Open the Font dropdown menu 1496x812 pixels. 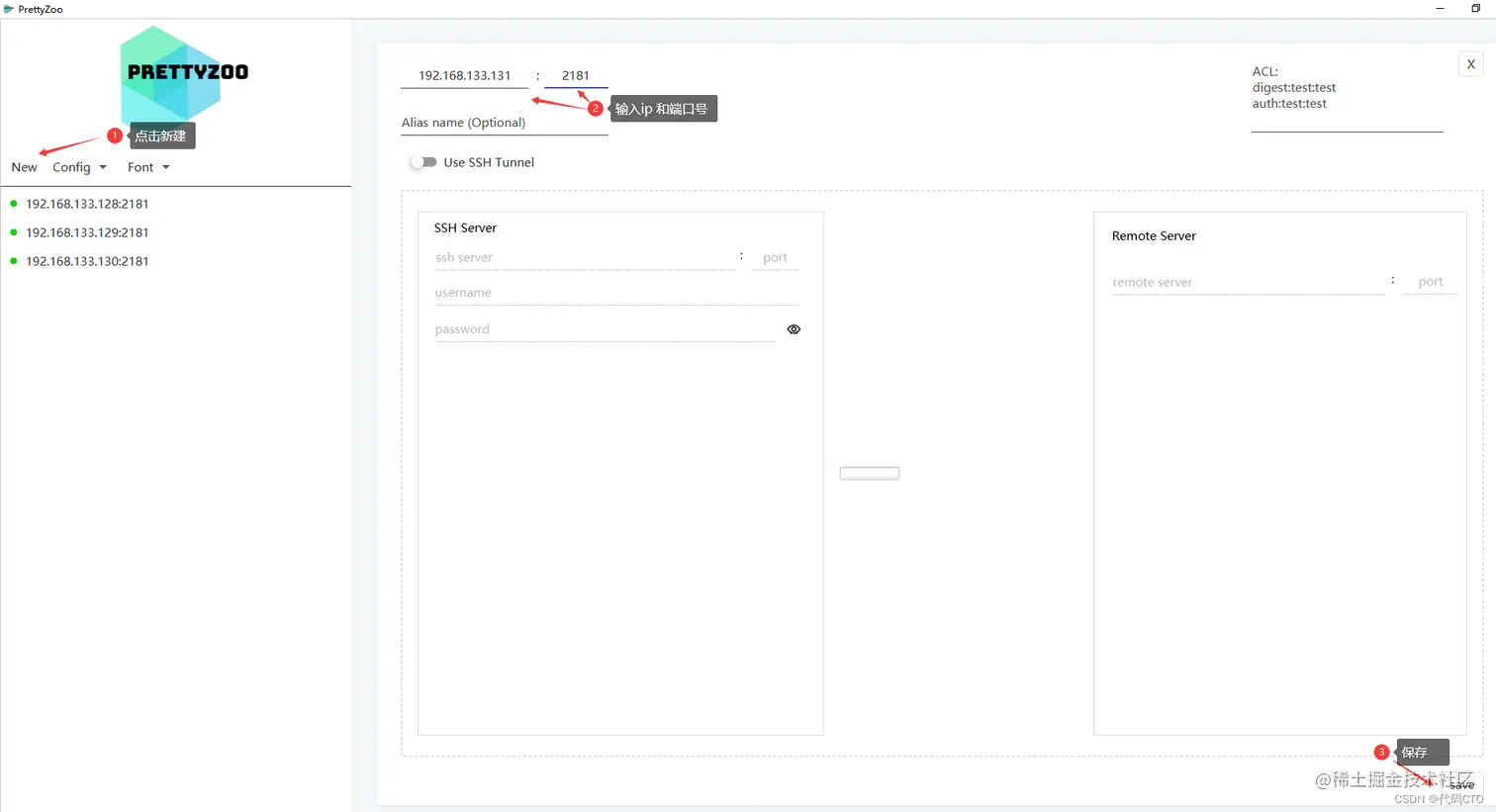click(148, 167)
